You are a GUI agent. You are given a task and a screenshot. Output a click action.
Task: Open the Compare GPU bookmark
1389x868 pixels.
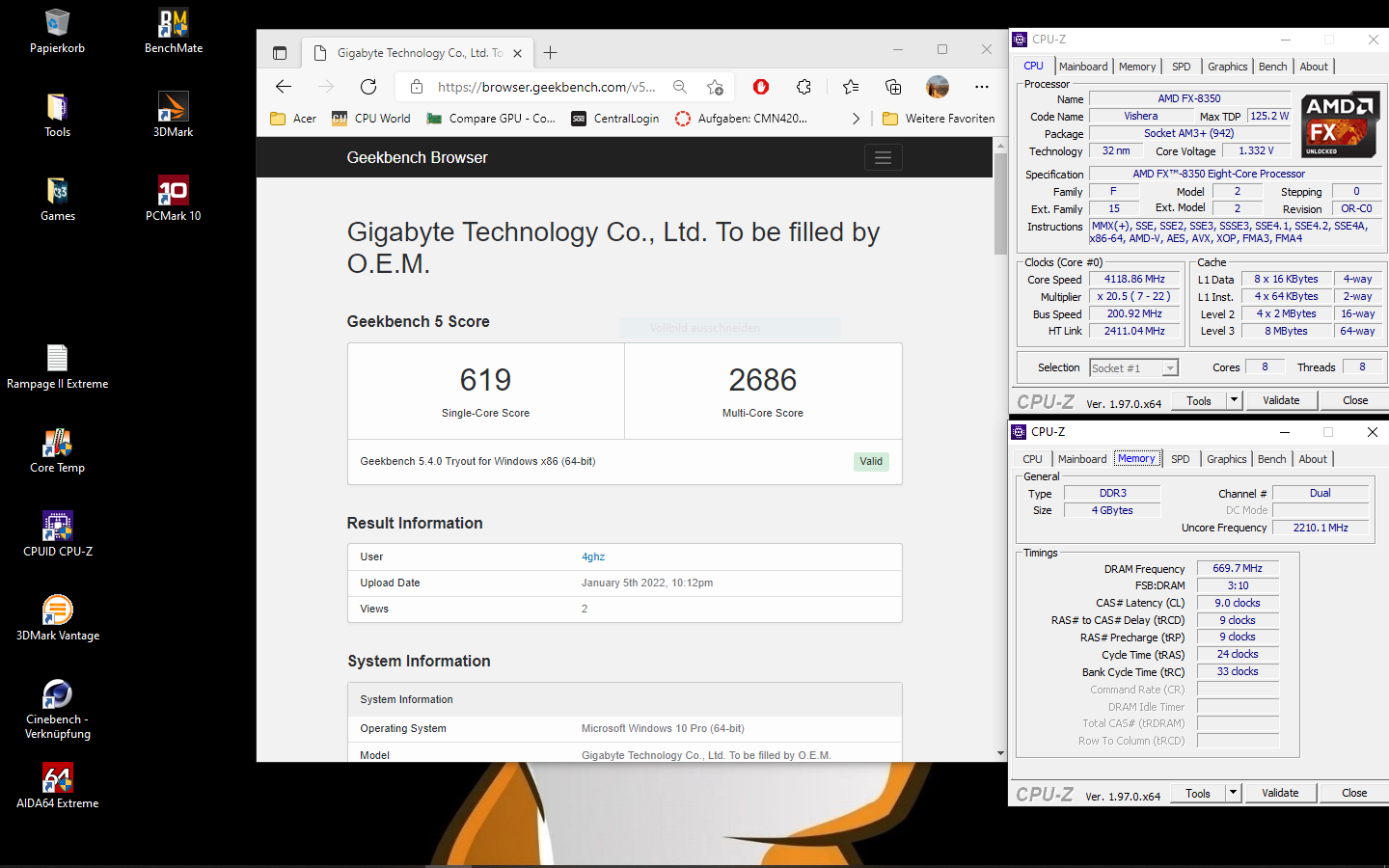pyautogui.click(x=491, y=119)
